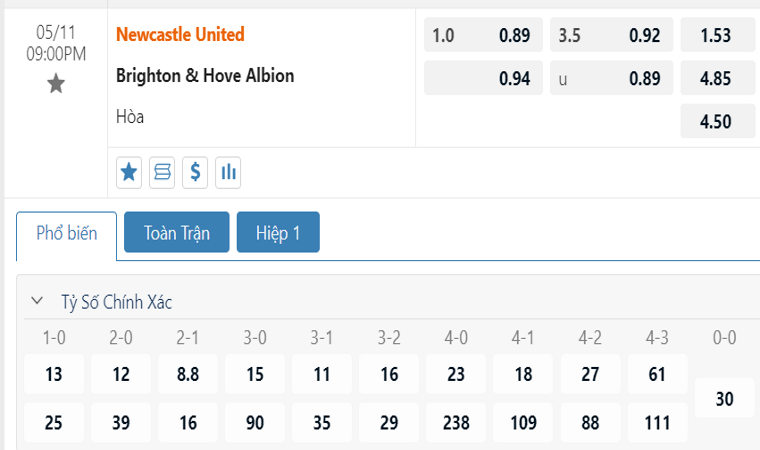Click the Brighton & Hove Albion name
The width and height of the screenshot is (760, 450).
[x=205, y=76]
